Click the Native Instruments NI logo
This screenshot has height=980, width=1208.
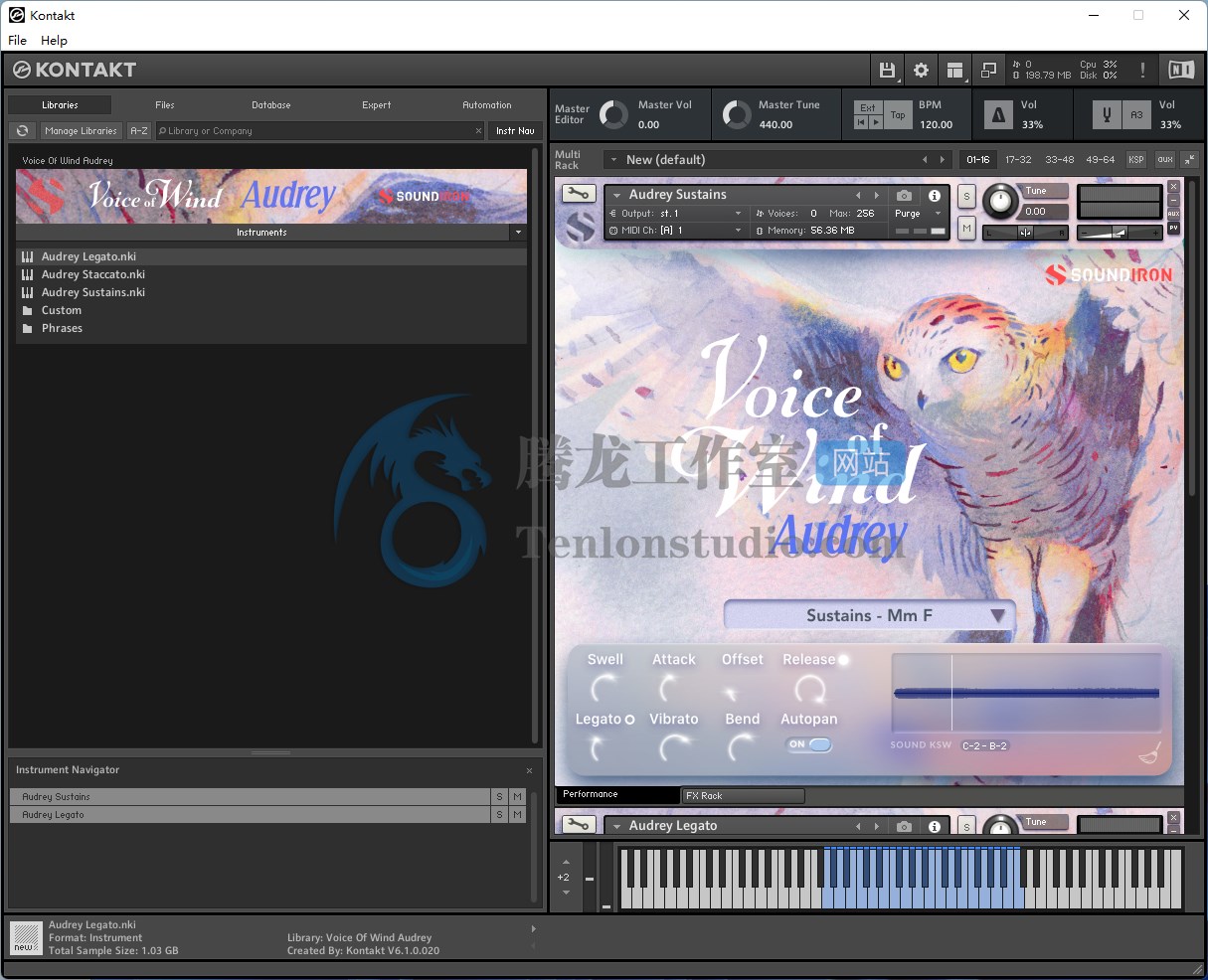(1180, 70)
